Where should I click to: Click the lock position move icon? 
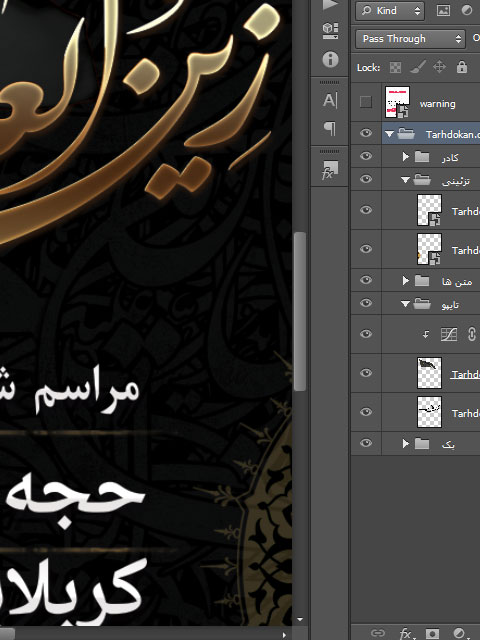(439, 67)
